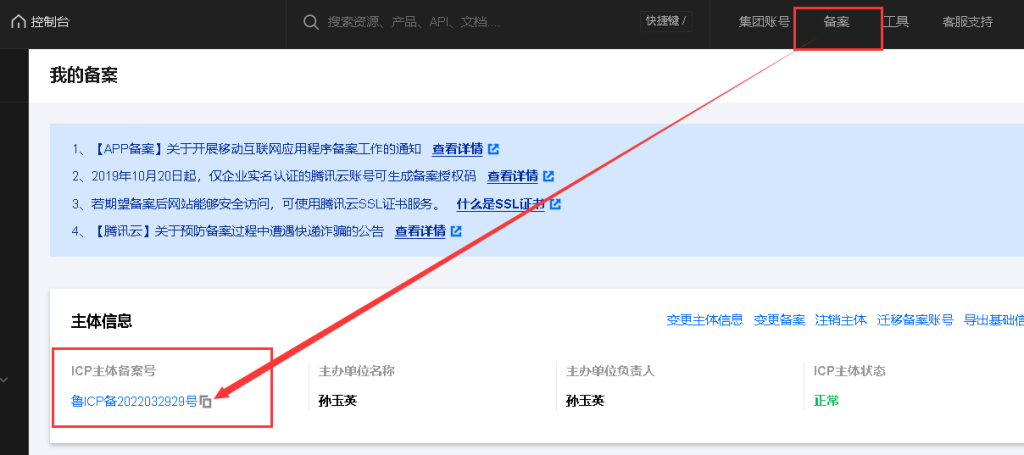Click 查看详情 for the APP备案 notice
This screenshot has height=455, width=1024.
456,150
